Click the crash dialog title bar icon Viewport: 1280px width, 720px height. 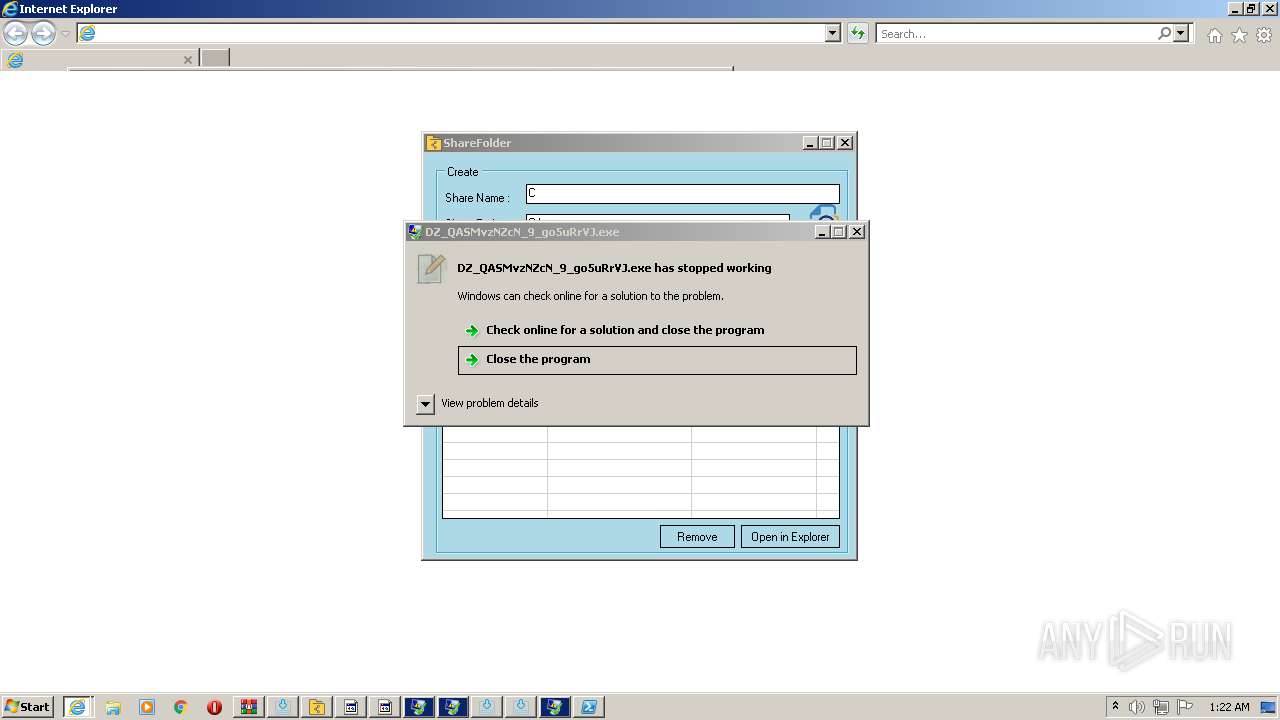point(414,231)
